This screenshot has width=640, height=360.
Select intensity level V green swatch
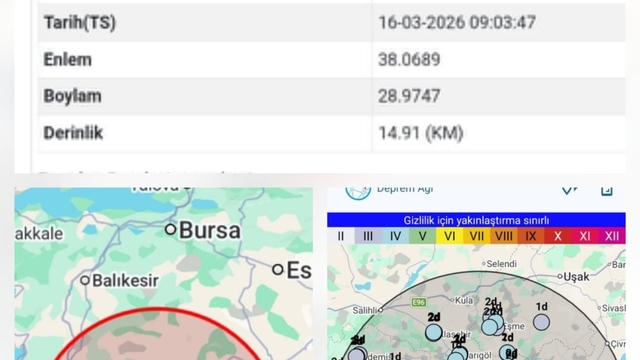click(422, 236)
